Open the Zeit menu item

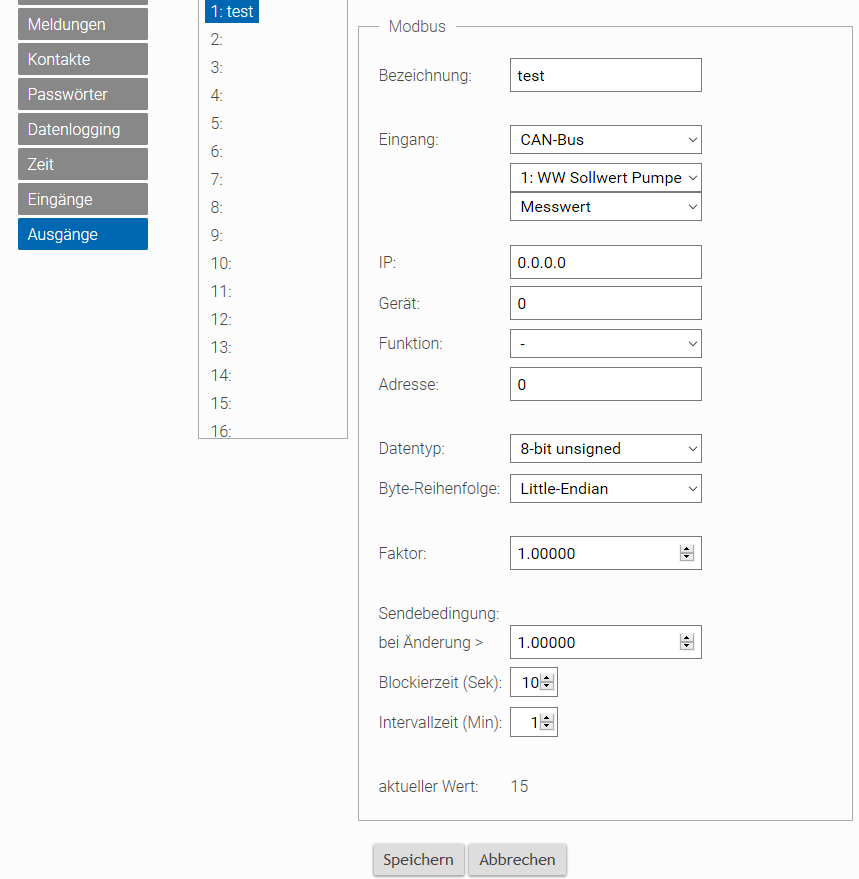pyautogui.click(x=83, y=164)
